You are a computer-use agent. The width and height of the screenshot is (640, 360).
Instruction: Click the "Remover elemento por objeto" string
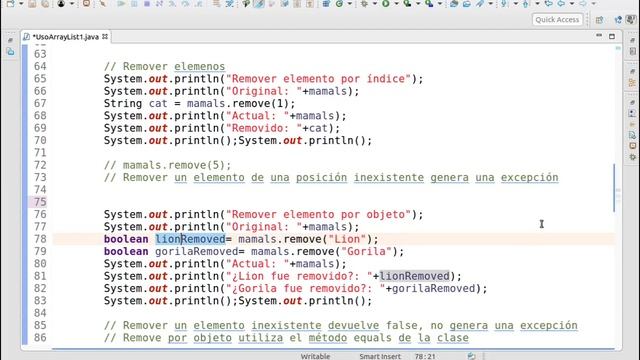click(319, 215)
